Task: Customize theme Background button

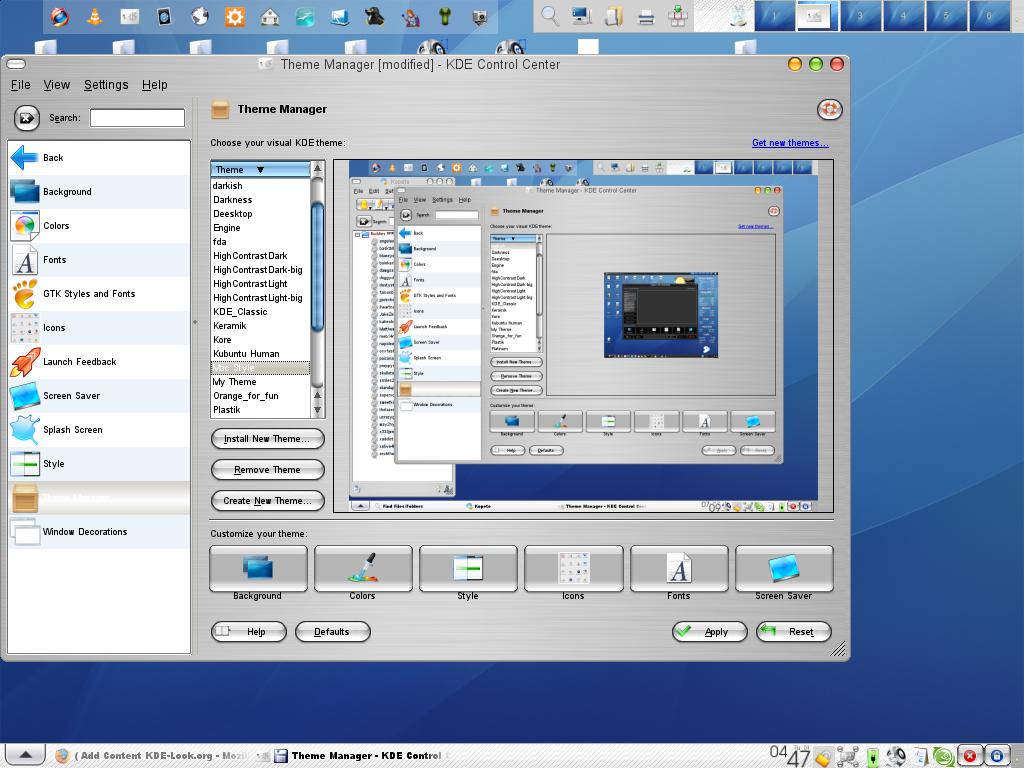Action: click(258, 569)
